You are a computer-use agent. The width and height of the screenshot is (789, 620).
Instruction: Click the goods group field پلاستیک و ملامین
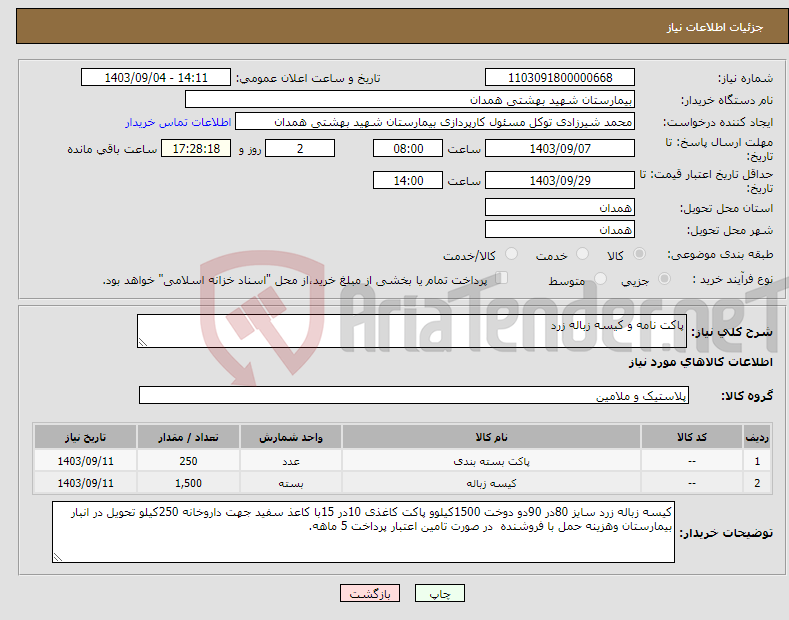click(414, 396)
